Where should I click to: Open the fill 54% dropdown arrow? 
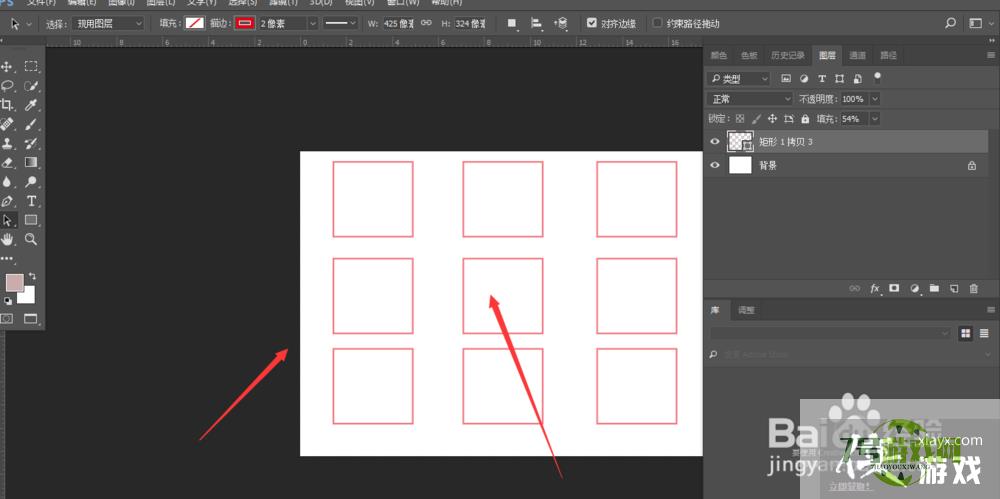pos(874,119)
